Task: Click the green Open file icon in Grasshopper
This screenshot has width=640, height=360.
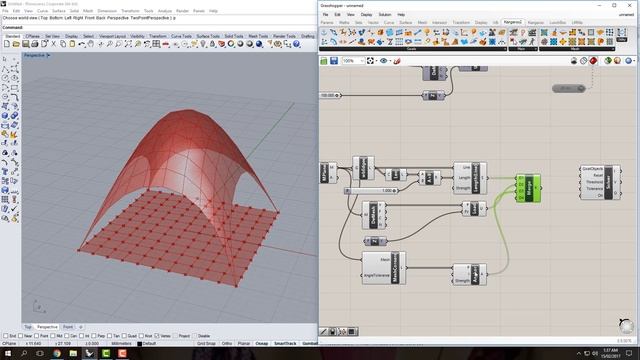Action: coord(324,61)
